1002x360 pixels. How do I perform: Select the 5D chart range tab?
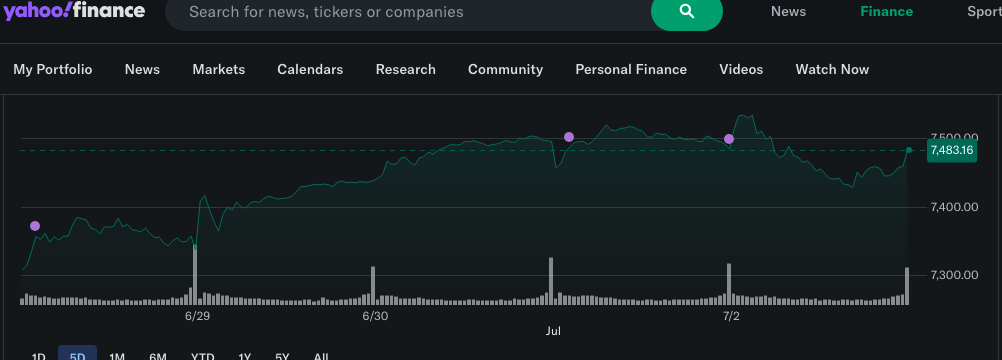pyautogui.click(x=77, y=354)
